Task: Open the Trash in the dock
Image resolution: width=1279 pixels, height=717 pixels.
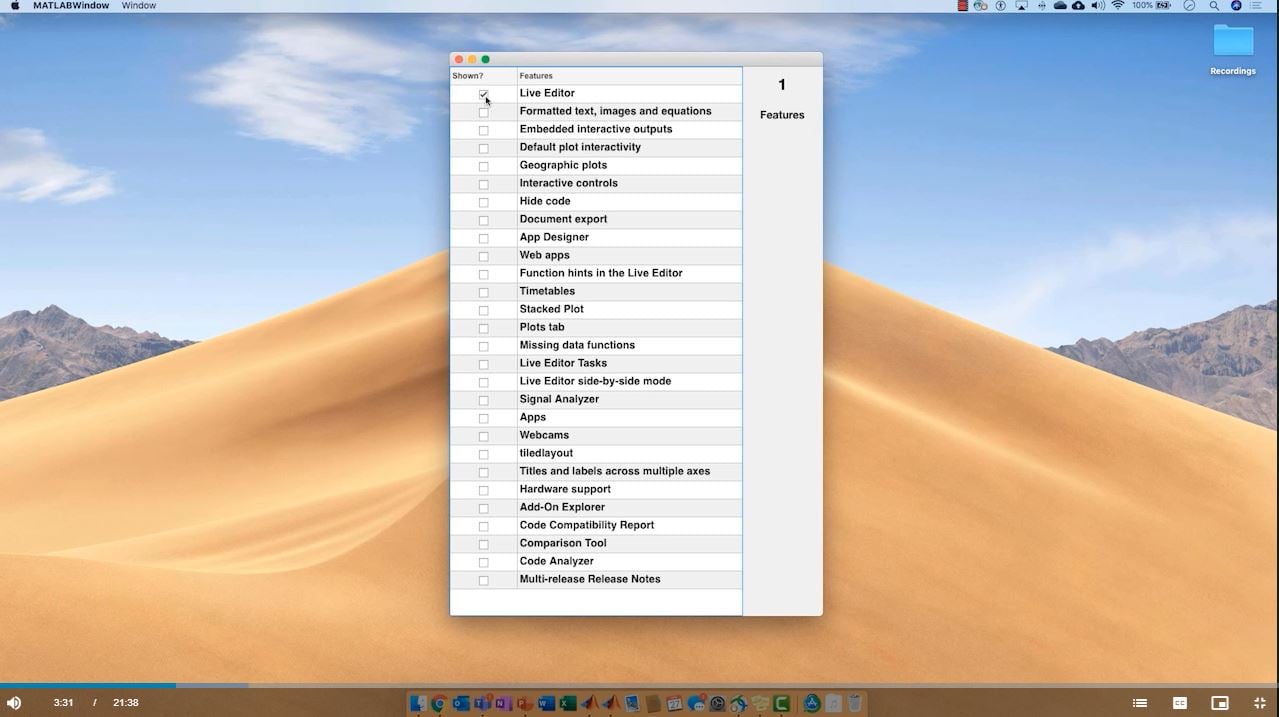Action: click(854, 703)
